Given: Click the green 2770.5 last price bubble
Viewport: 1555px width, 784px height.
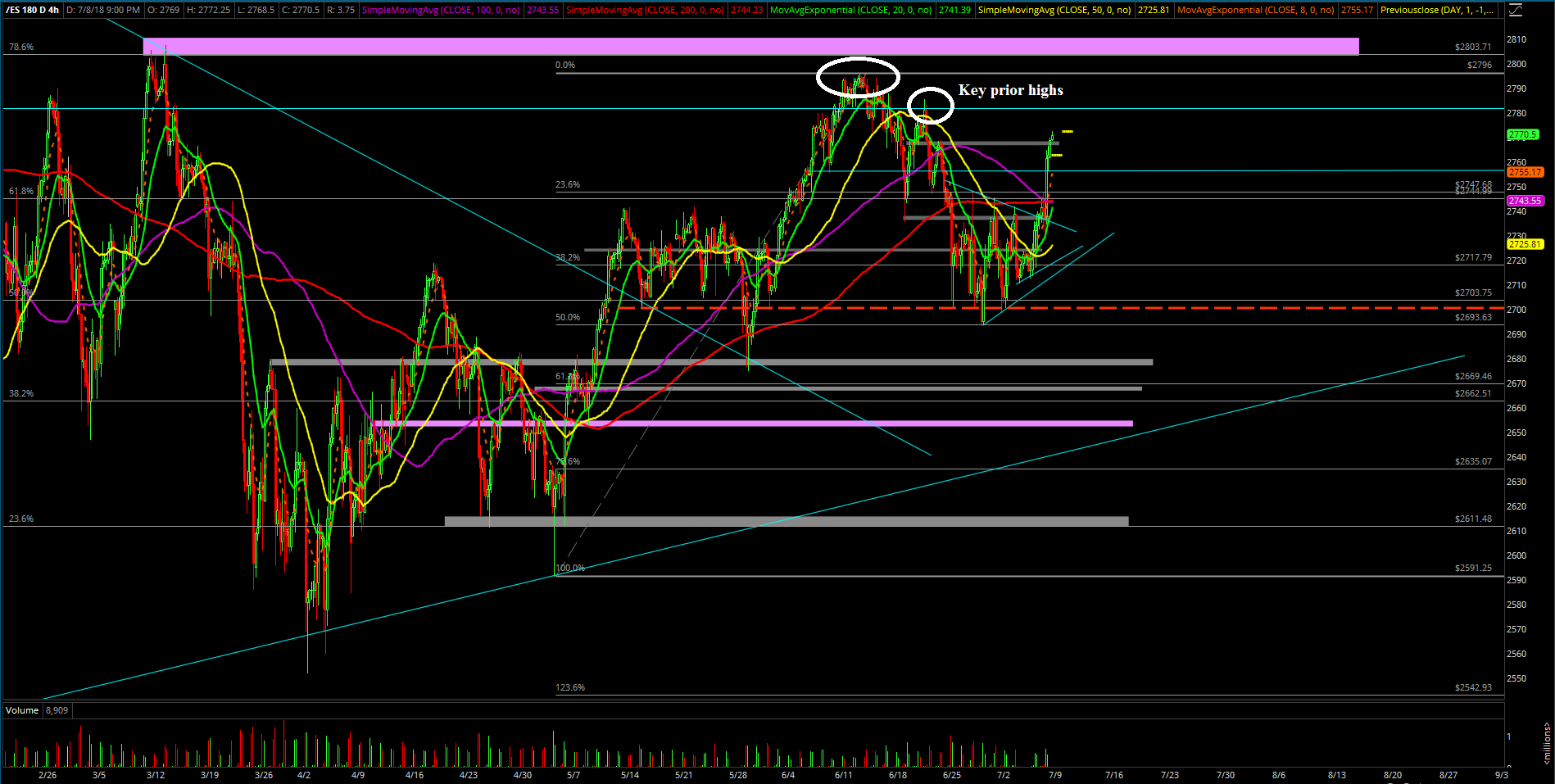Looking at the screenshot, I should [1523, 134].
